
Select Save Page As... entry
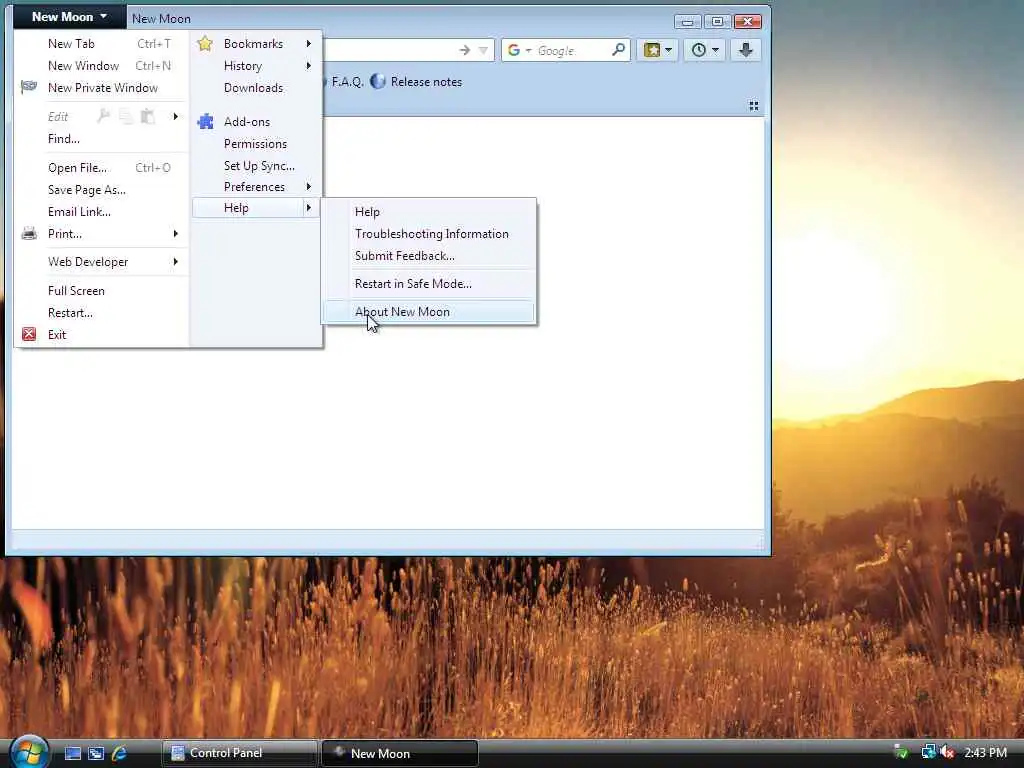[x=86, y=190]
